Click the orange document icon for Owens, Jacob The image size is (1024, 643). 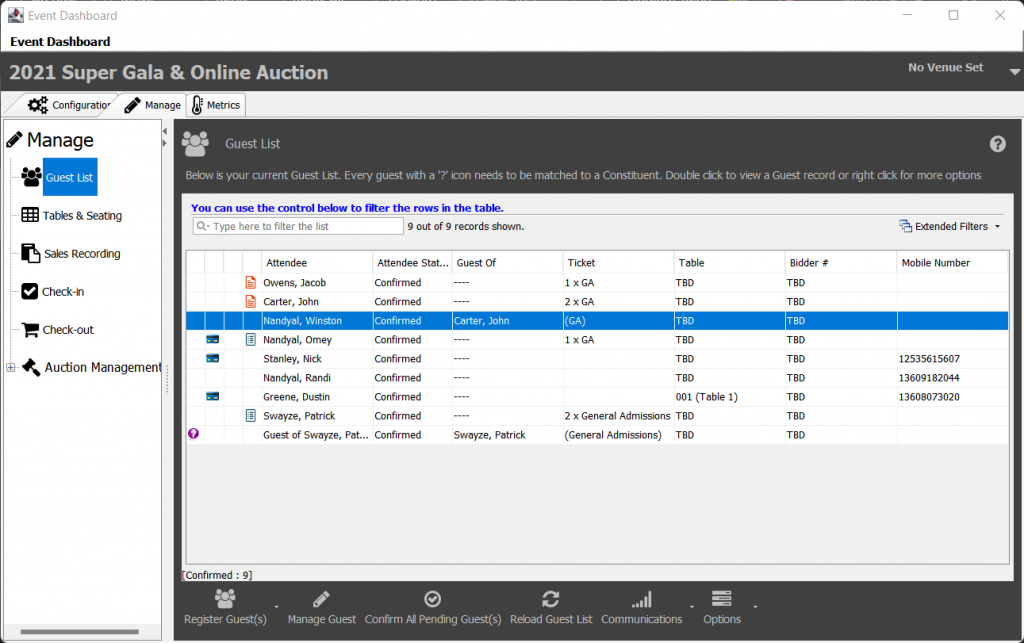pos(251,283)
